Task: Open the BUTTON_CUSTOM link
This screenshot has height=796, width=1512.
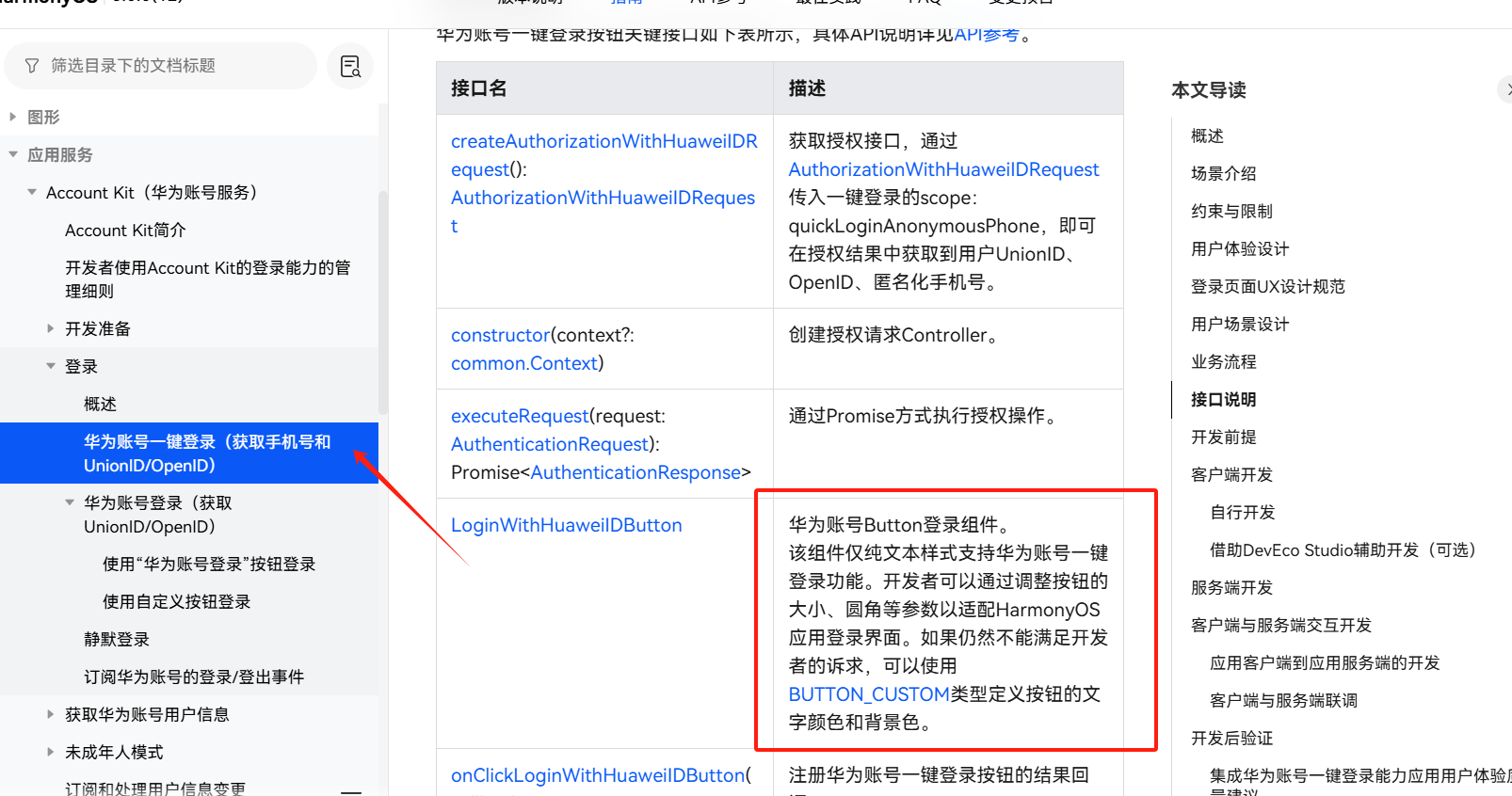Action: (x=869, y=694)
